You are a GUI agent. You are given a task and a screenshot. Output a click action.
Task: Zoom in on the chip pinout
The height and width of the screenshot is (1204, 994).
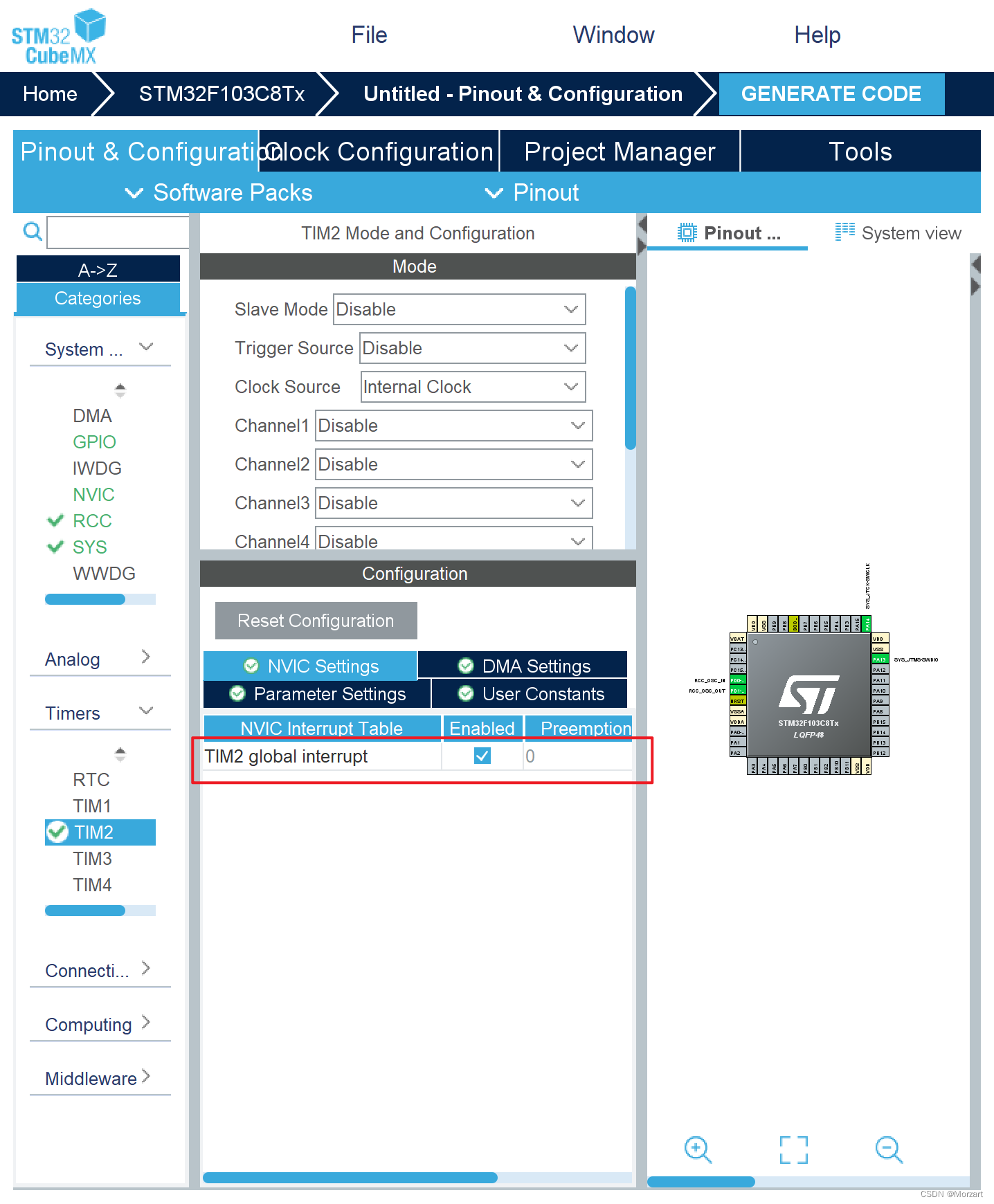pos(698,1149)
